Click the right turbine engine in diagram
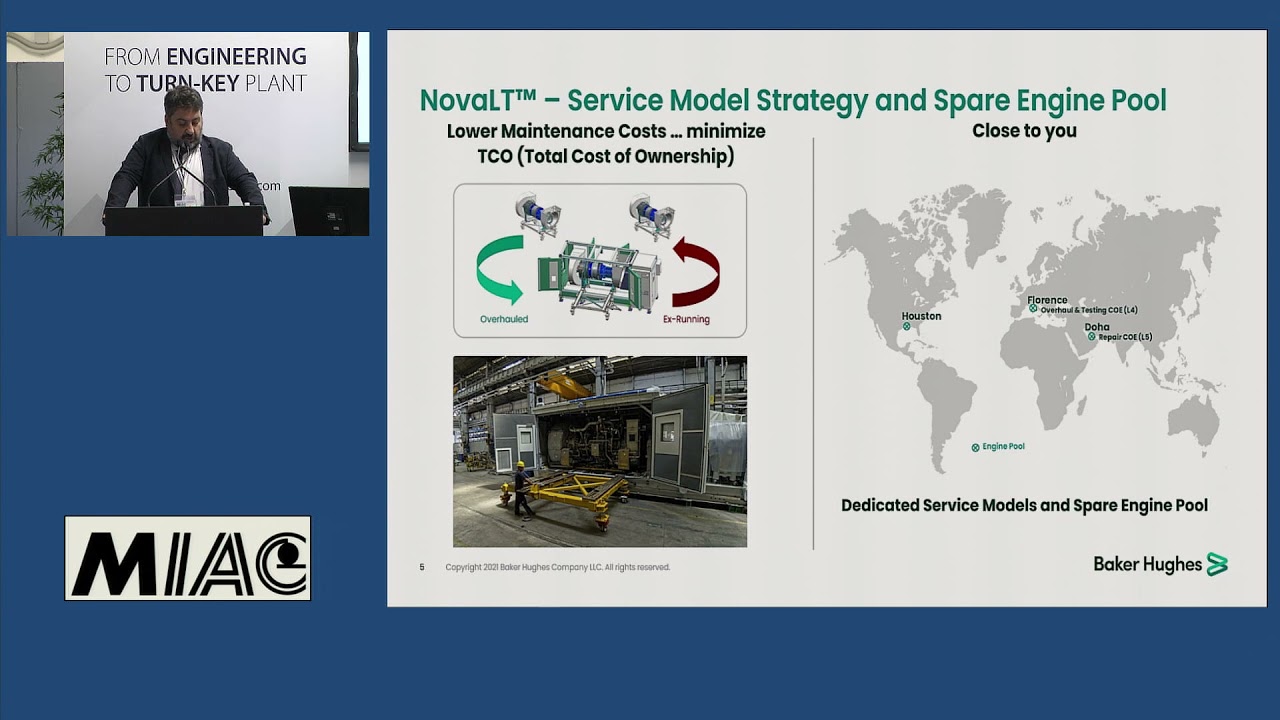 651,217
